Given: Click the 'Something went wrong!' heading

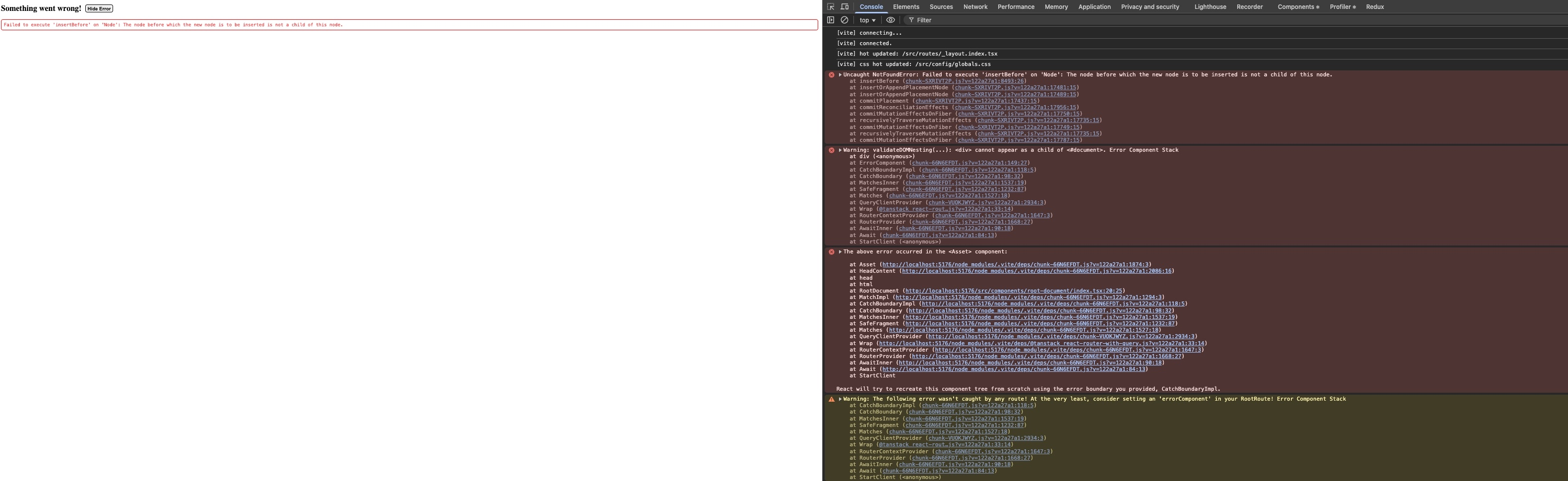Looking at the screenshot, I should click(41, 8).
